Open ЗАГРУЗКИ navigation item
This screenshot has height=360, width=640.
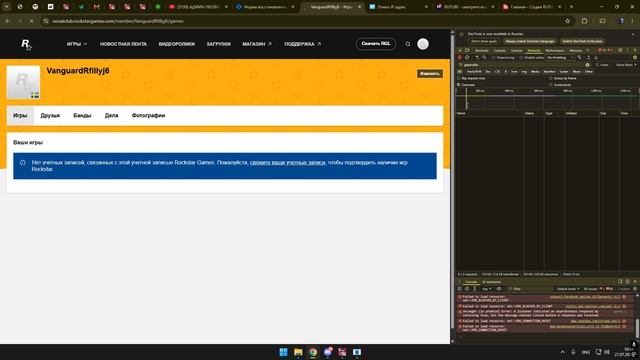click(218, 44)
